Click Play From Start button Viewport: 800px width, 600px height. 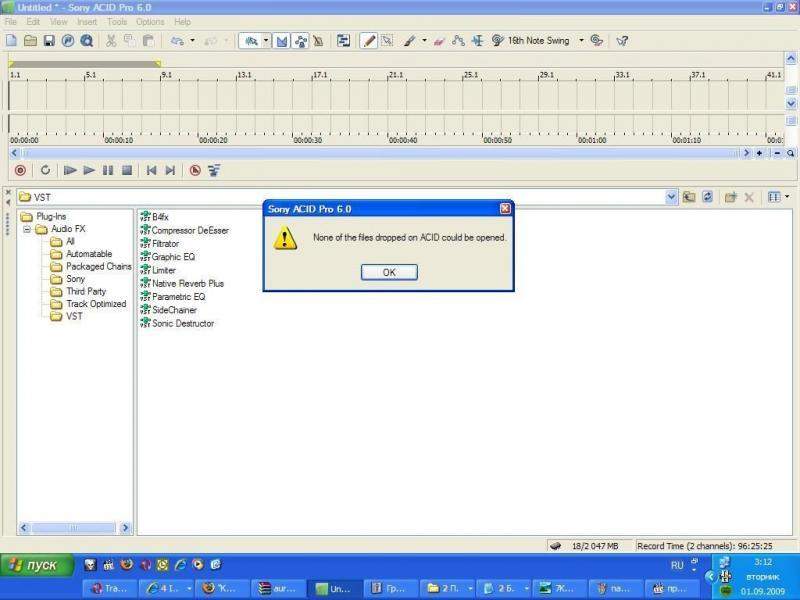(x=70, y=170)
